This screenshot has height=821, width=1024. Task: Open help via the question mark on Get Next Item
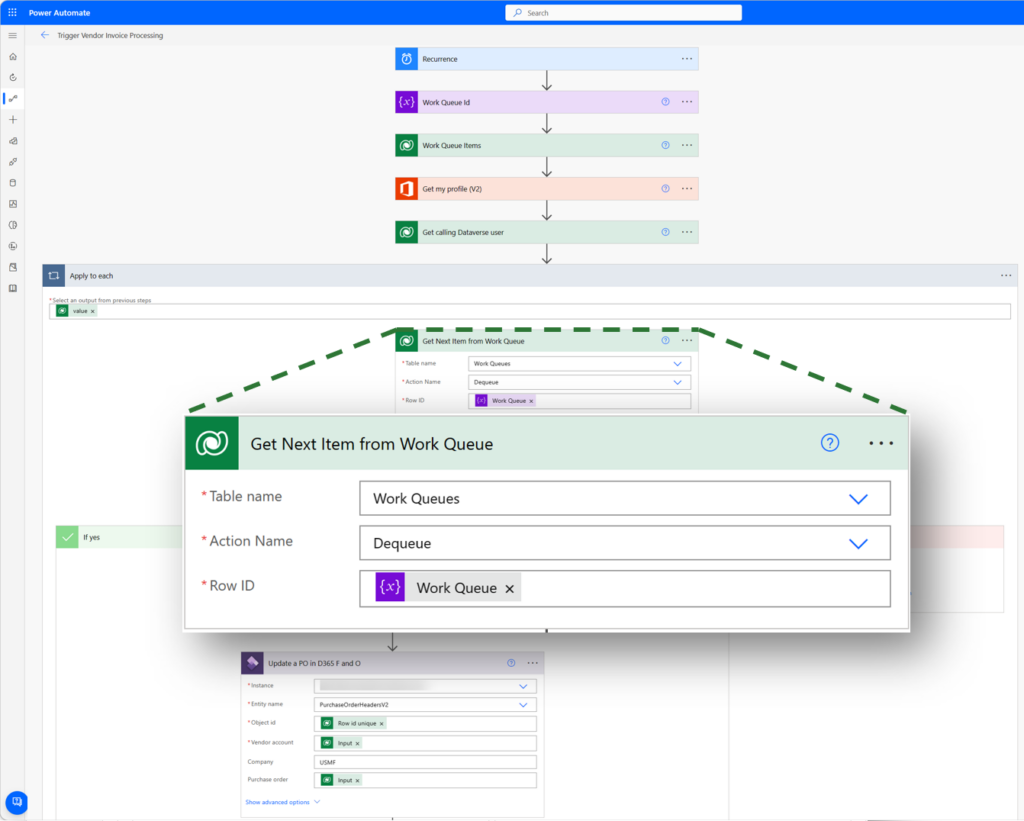point(829,442)
